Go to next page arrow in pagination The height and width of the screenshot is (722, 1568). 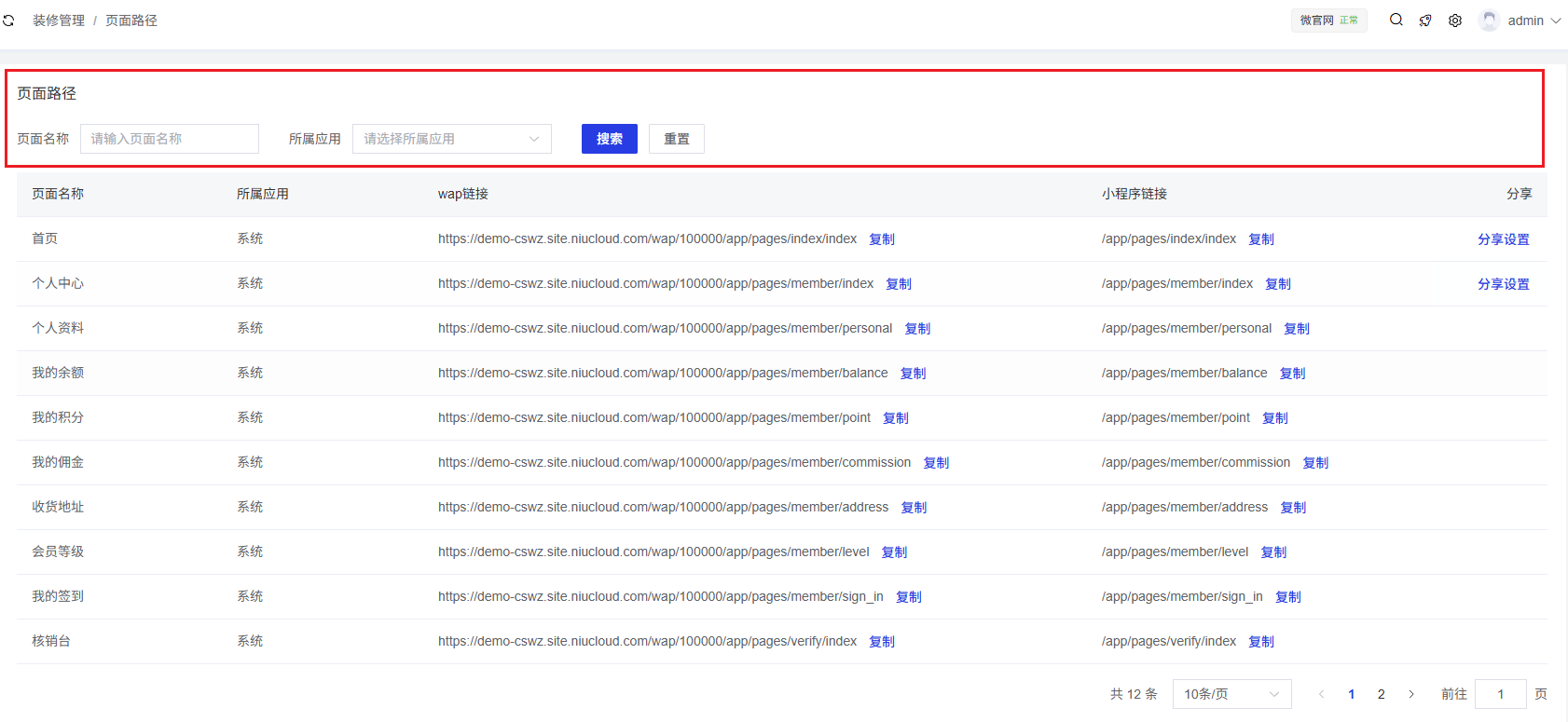click(x=1411, y=694)
